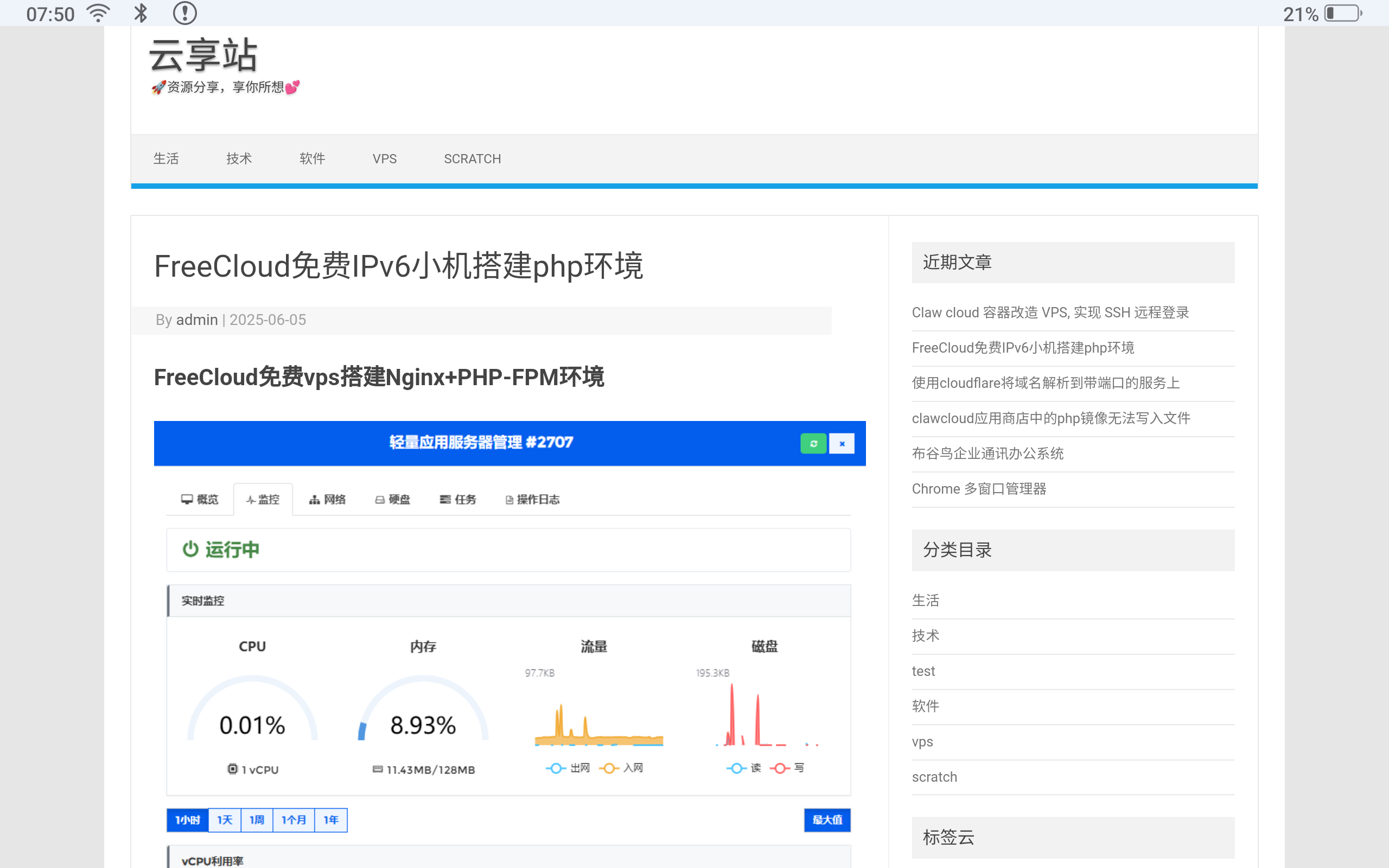Click the 任务 tab in the screenshot
The width and height of the screenshot is (1389, 868).
coord(458,500)
